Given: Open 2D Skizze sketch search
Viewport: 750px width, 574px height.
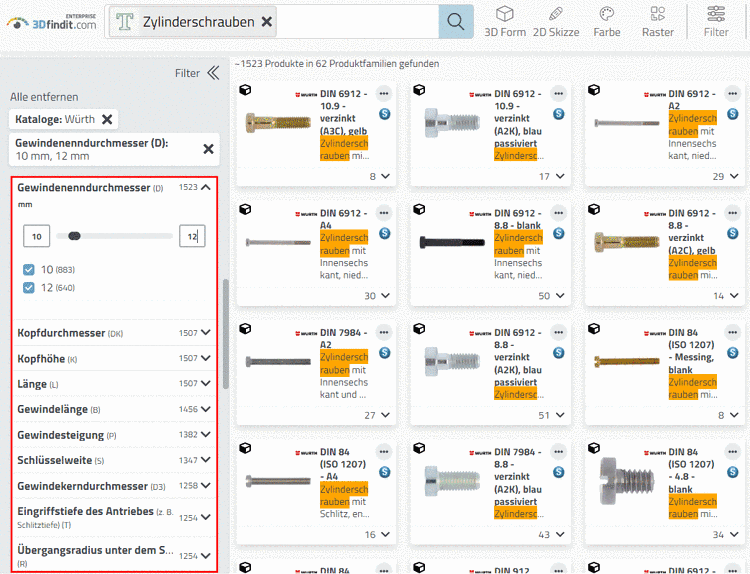Looking at the screenshot, I should 556,22.
